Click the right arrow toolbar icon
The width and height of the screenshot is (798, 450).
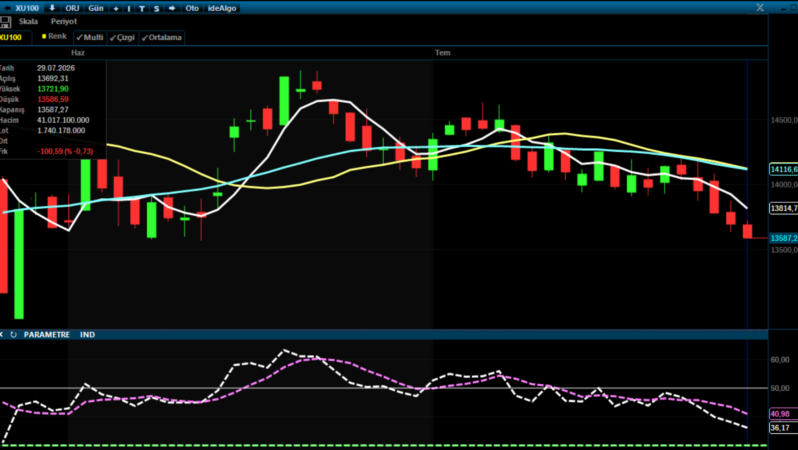pos(172,8)
